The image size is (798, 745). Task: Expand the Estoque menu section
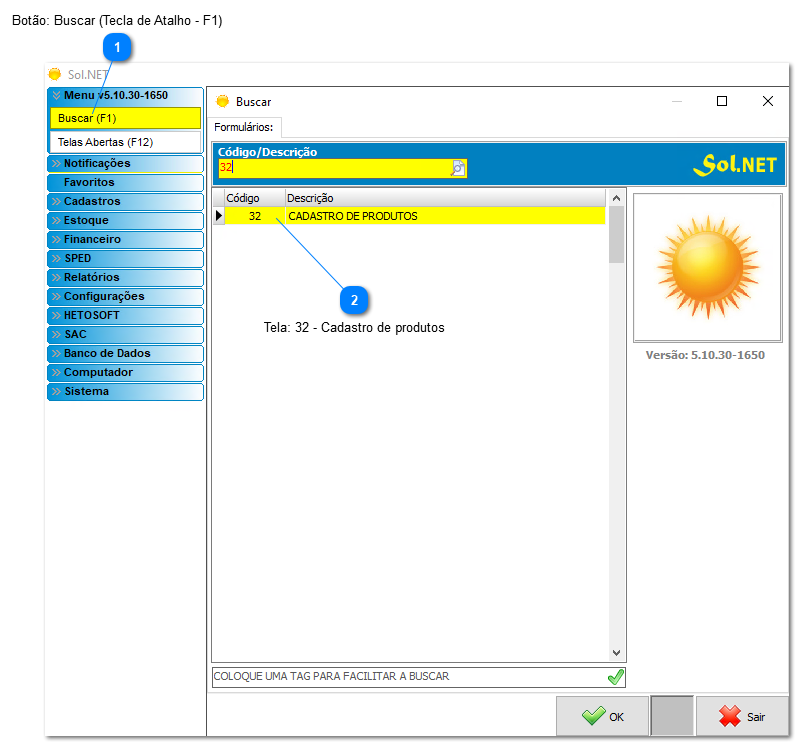[x=125, y=220]
